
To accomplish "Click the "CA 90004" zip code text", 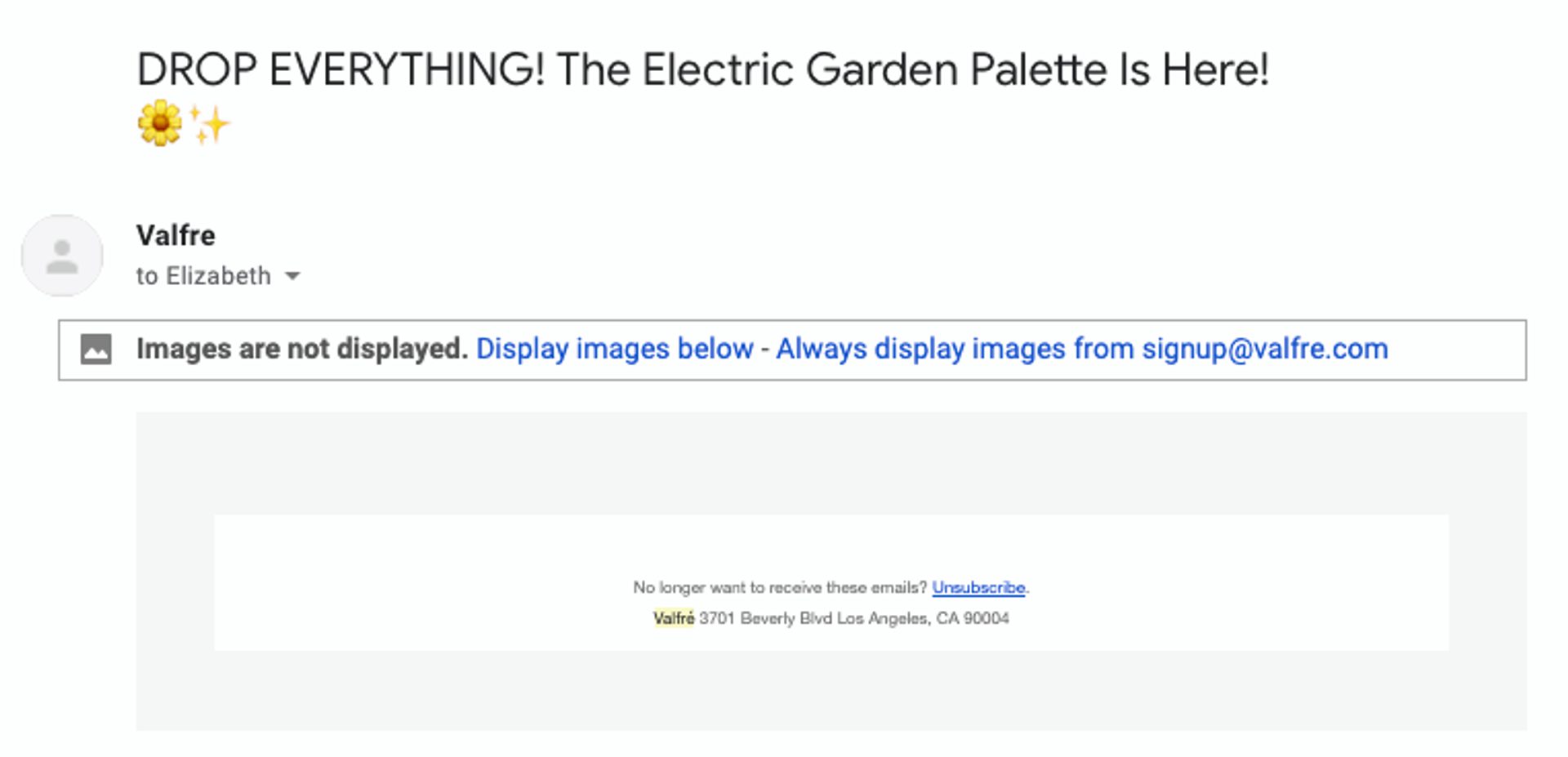I will (x=973, y=618).
